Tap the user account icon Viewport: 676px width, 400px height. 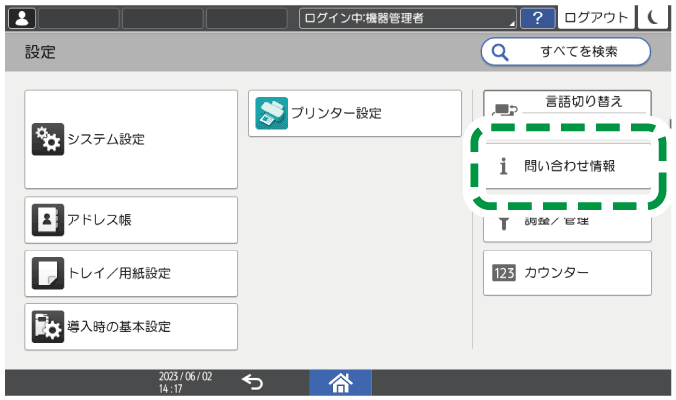[x=22, y=18]
